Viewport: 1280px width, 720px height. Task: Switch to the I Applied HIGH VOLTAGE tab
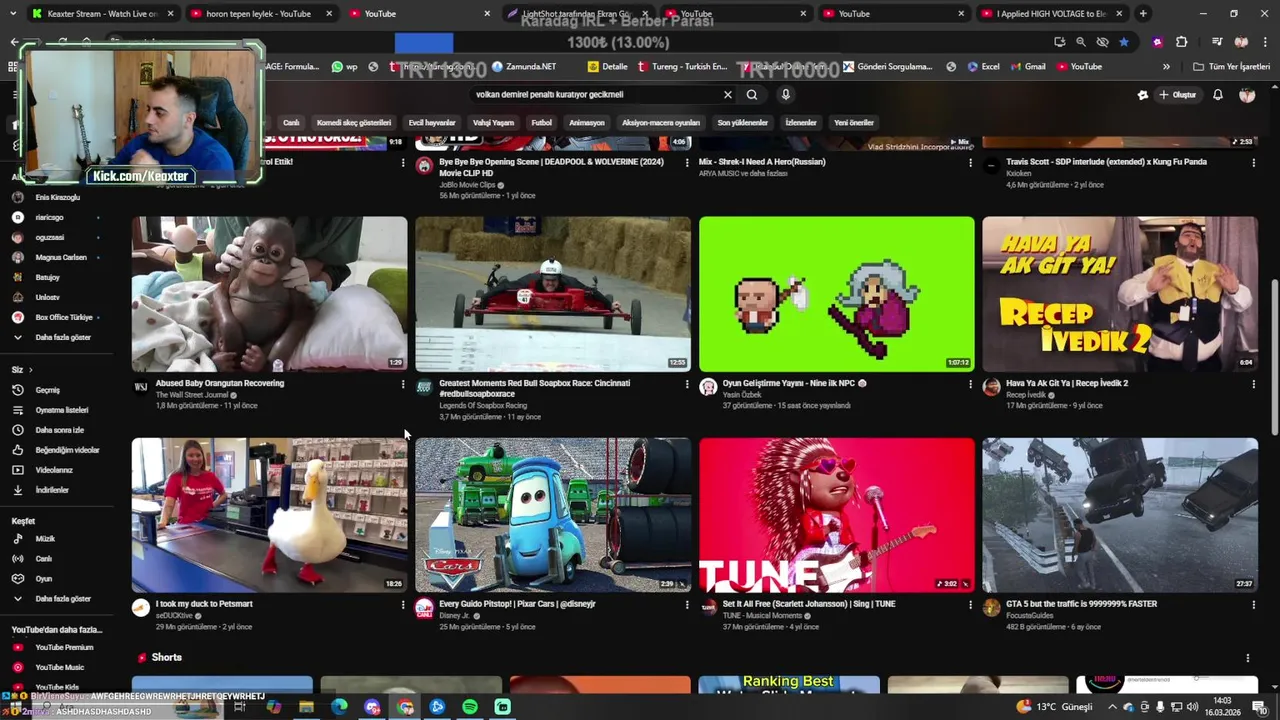1053,14
